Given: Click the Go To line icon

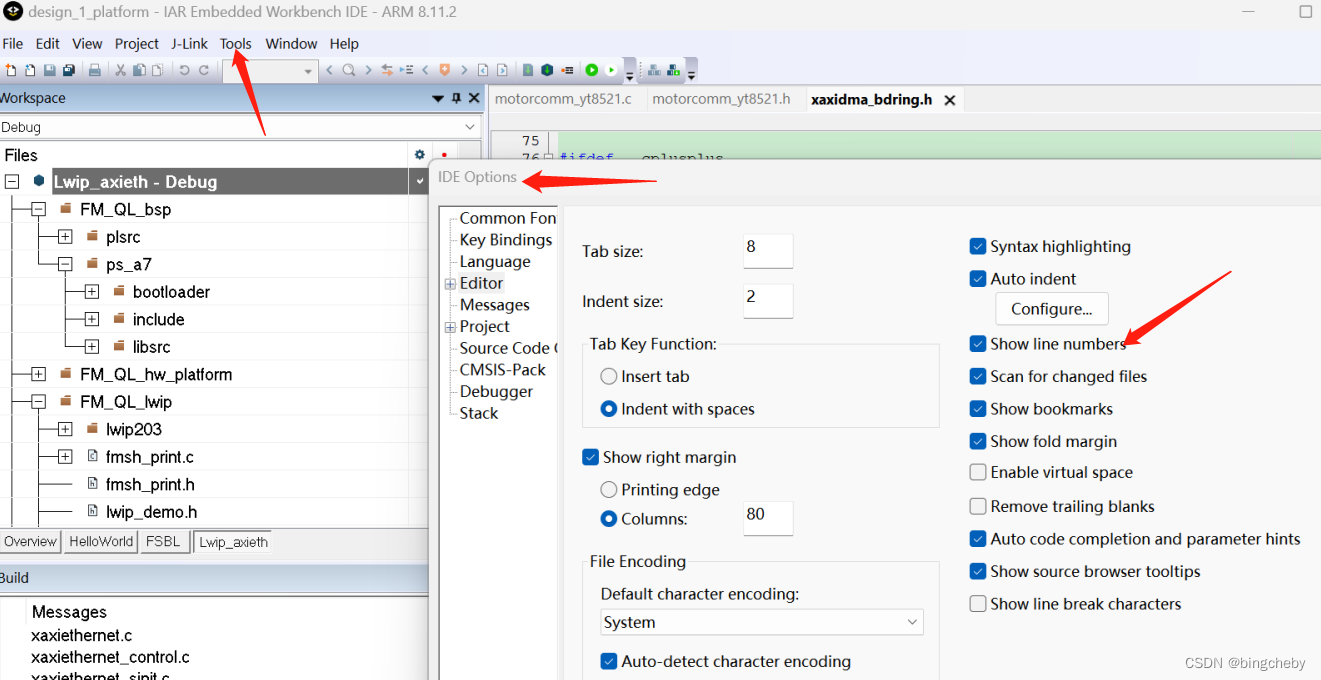Looking at the screenshot, I should point(406,70).
